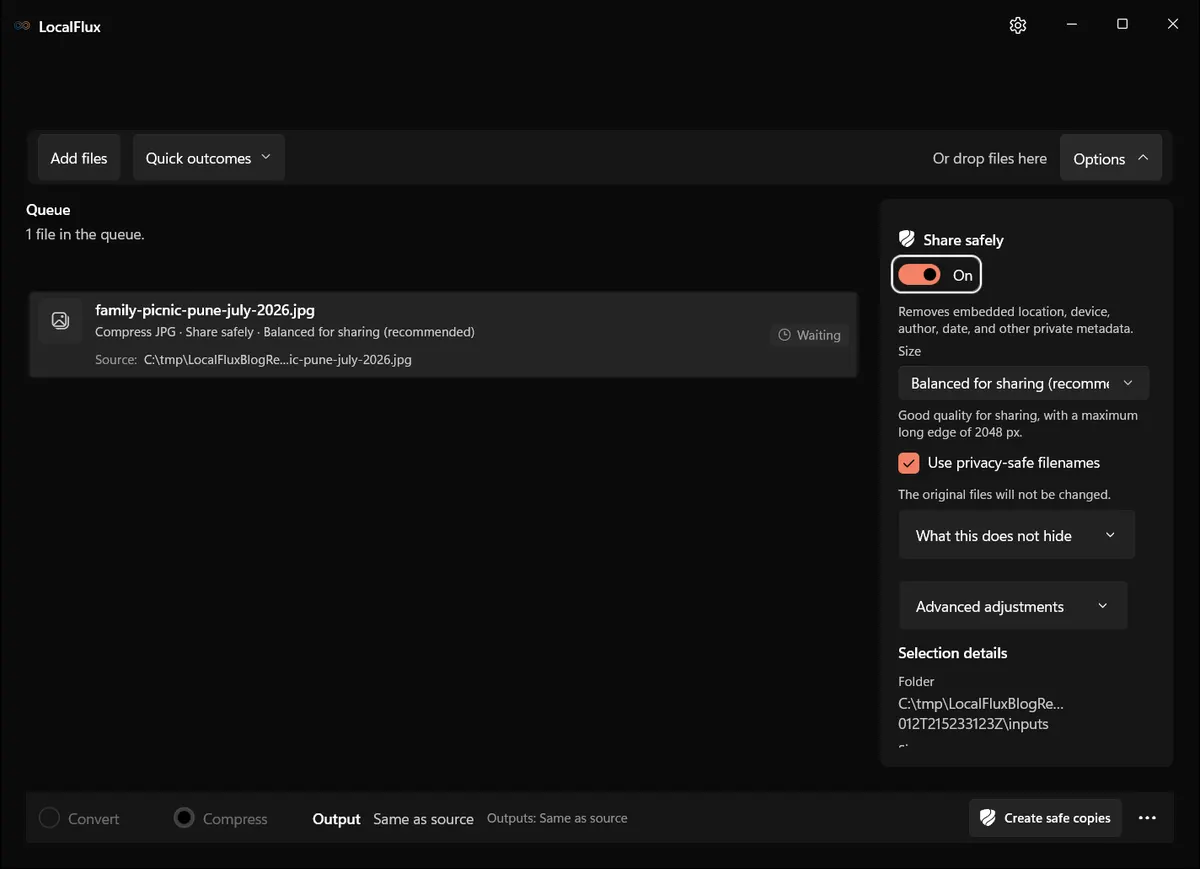Open the settings gear icon
Viewport: 1200px width, 869px height.
pyautogui.click(x=1018, y=25)
